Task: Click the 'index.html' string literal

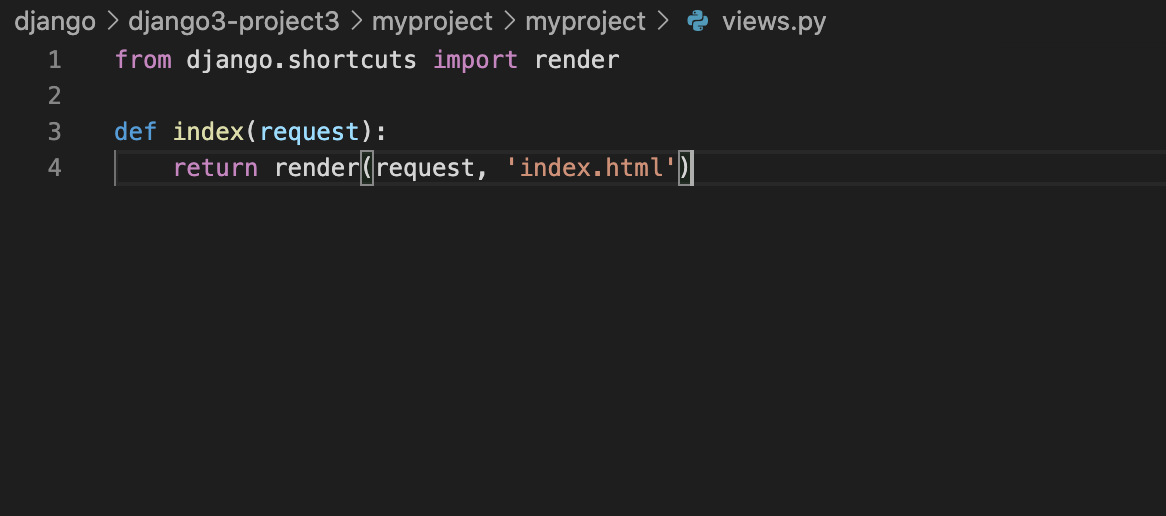Action: [x=592, y=168]
